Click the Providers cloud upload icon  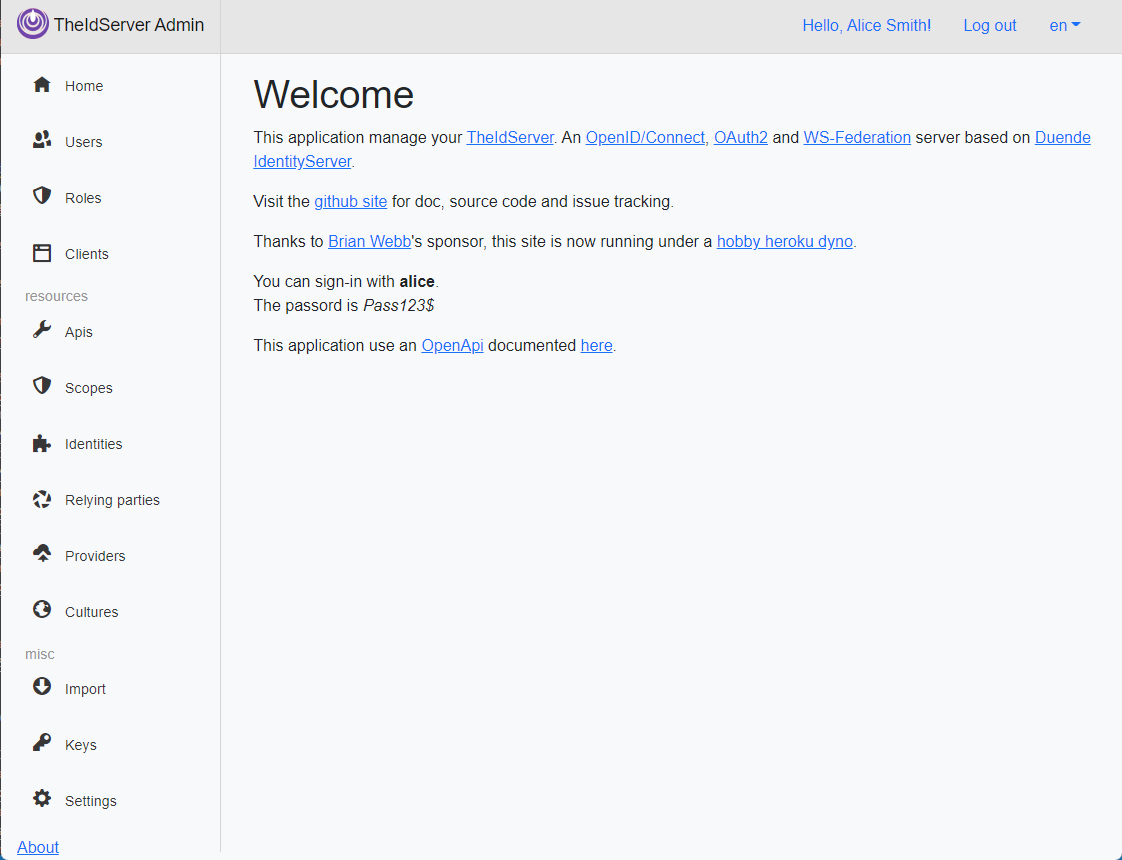click(42, 553)
